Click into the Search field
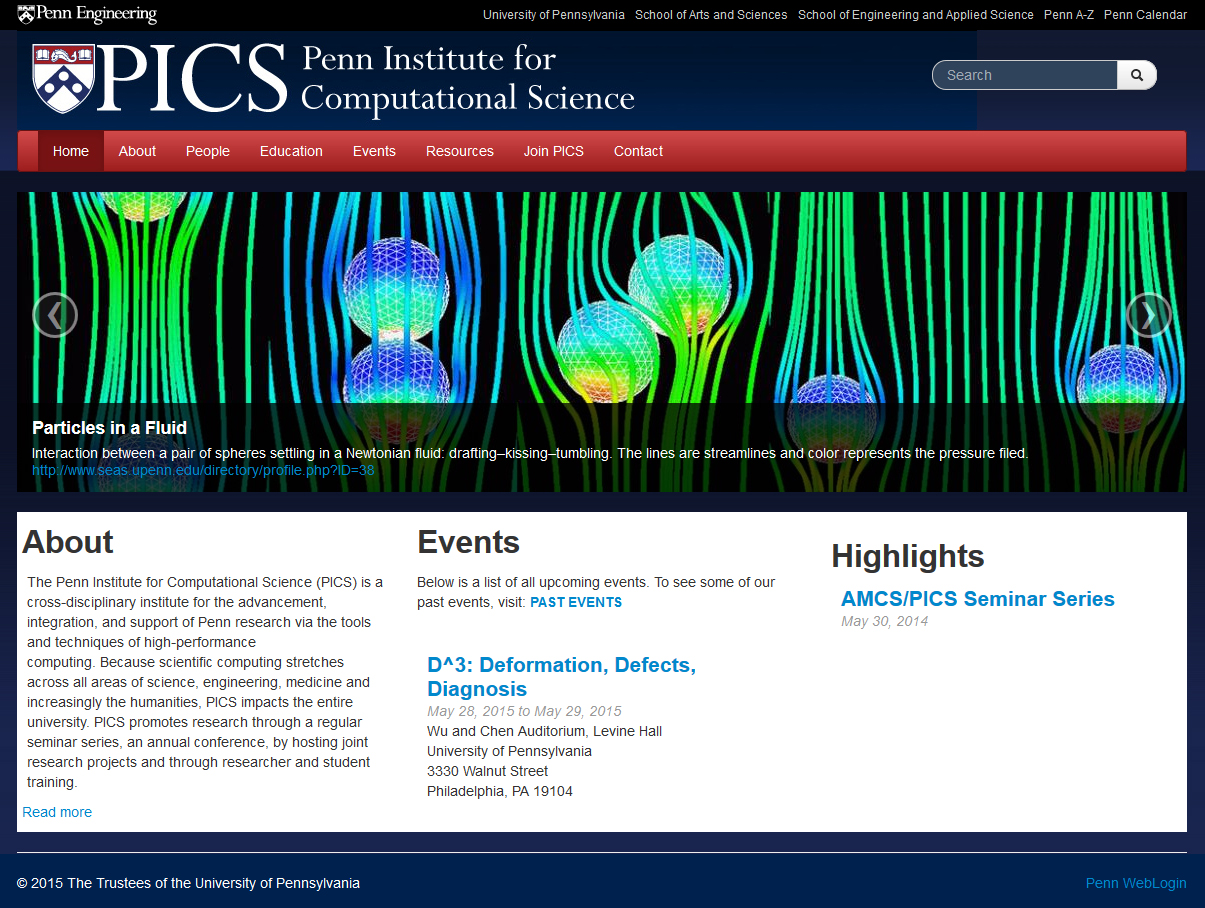Image resolution: width=1205 pixels, height=908 pixels. click(x=1025, y=75)
